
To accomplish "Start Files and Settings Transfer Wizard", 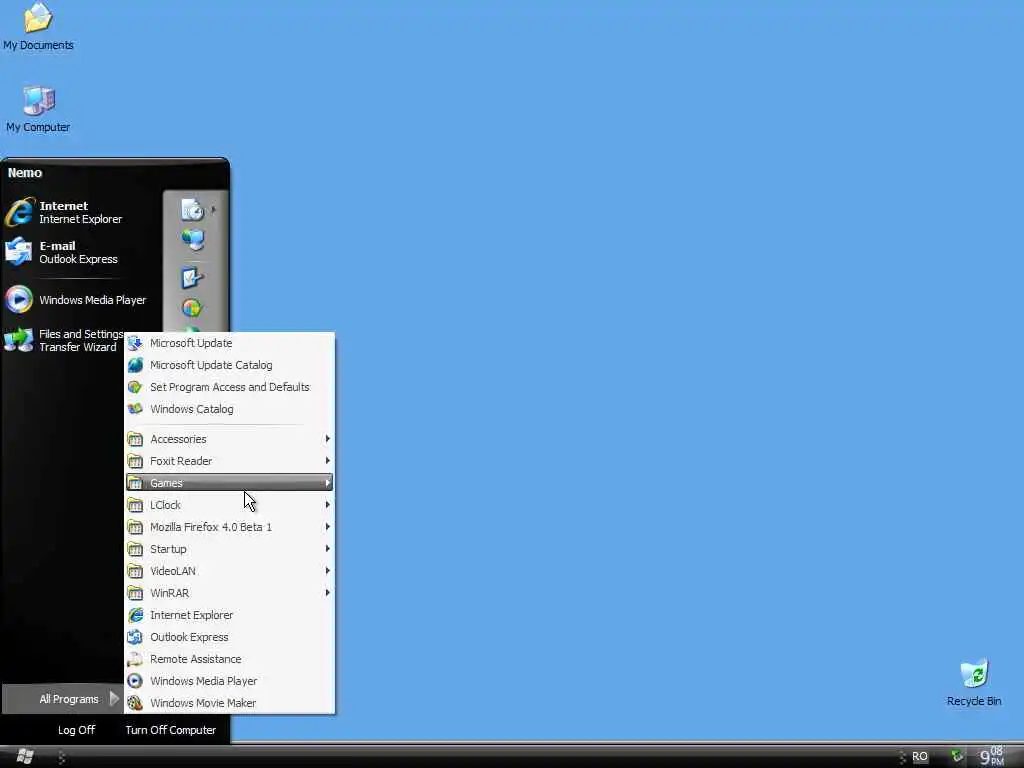I will point(65,340).
